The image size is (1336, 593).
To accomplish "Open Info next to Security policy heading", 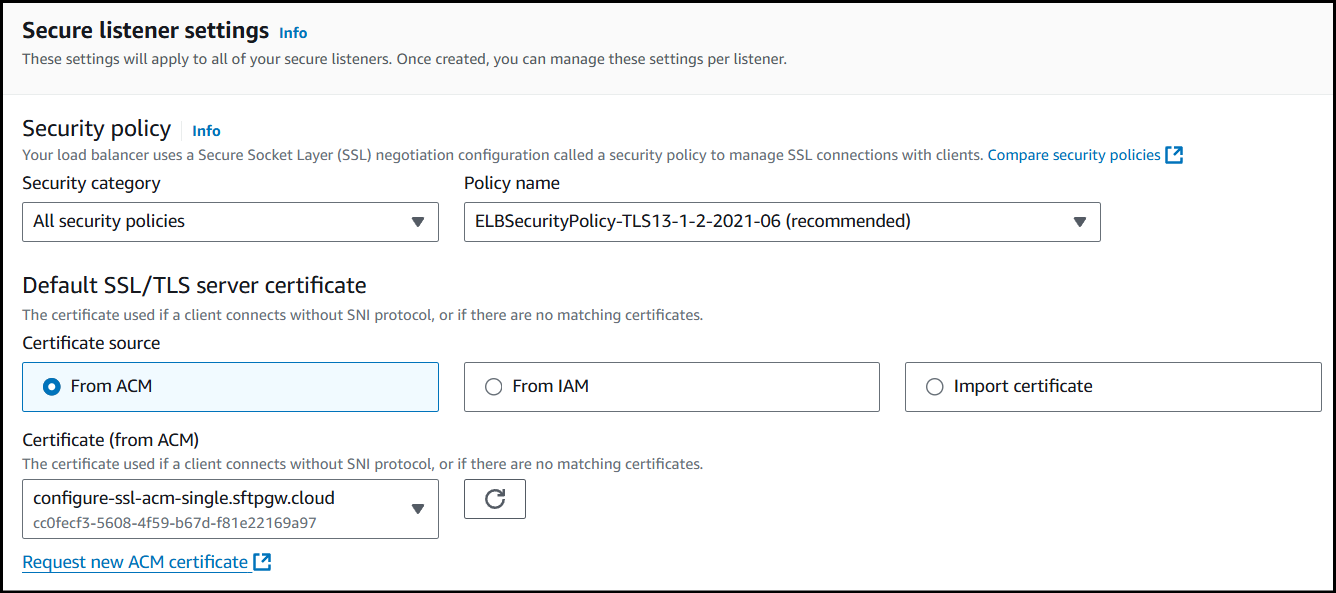I will point(206,131).
